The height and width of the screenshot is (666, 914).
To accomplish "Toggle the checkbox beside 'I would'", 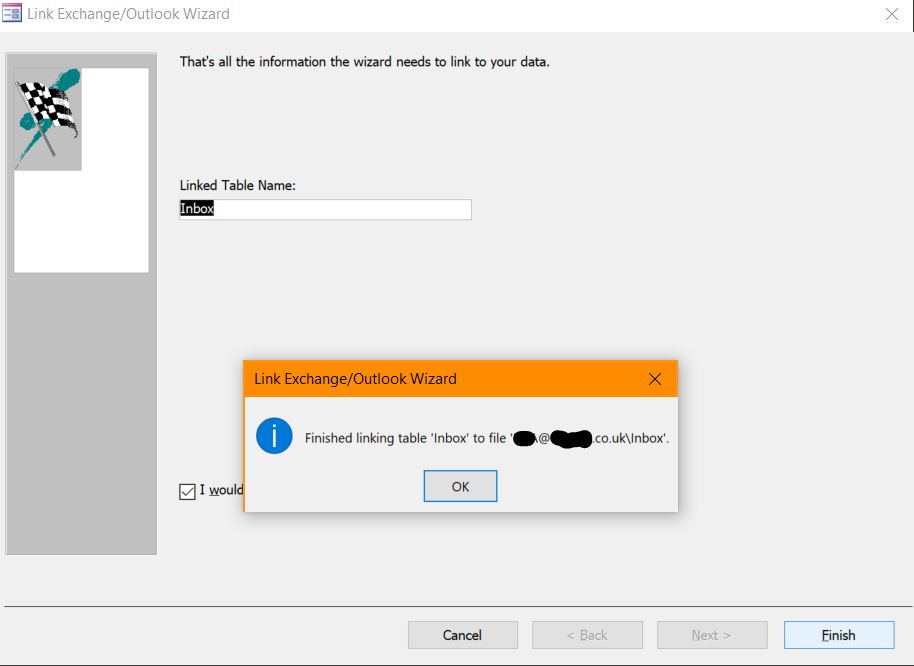I will [187, 491].
